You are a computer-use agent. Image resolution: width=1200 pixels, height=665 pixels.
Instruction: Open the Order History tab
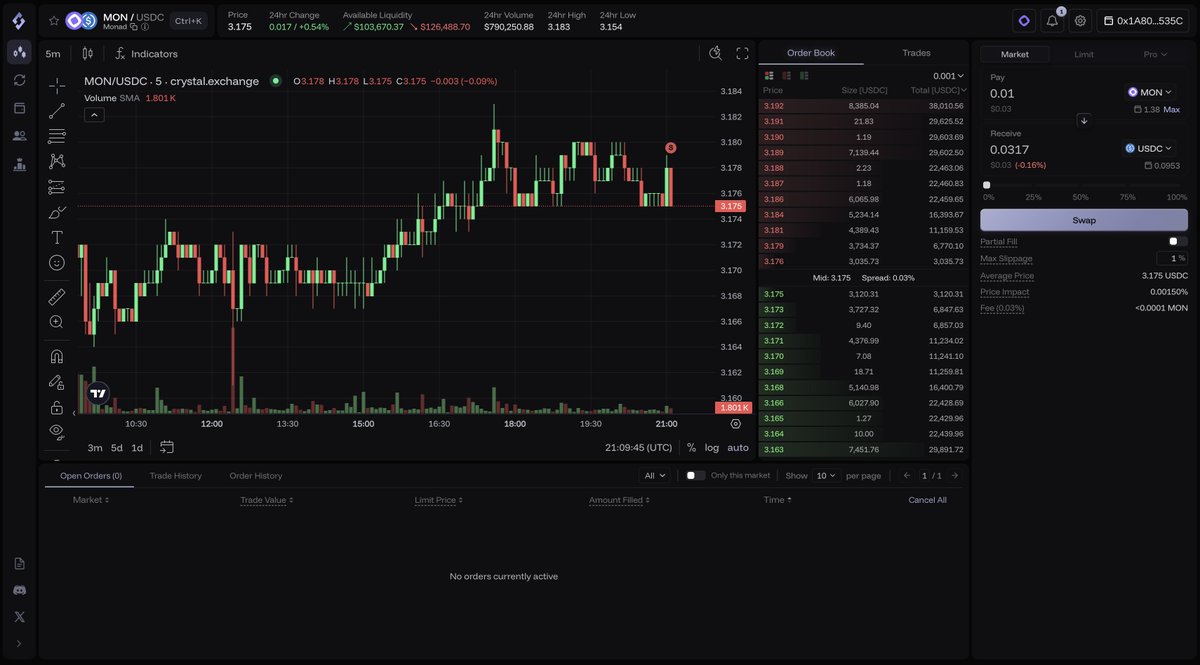(256, 476)
